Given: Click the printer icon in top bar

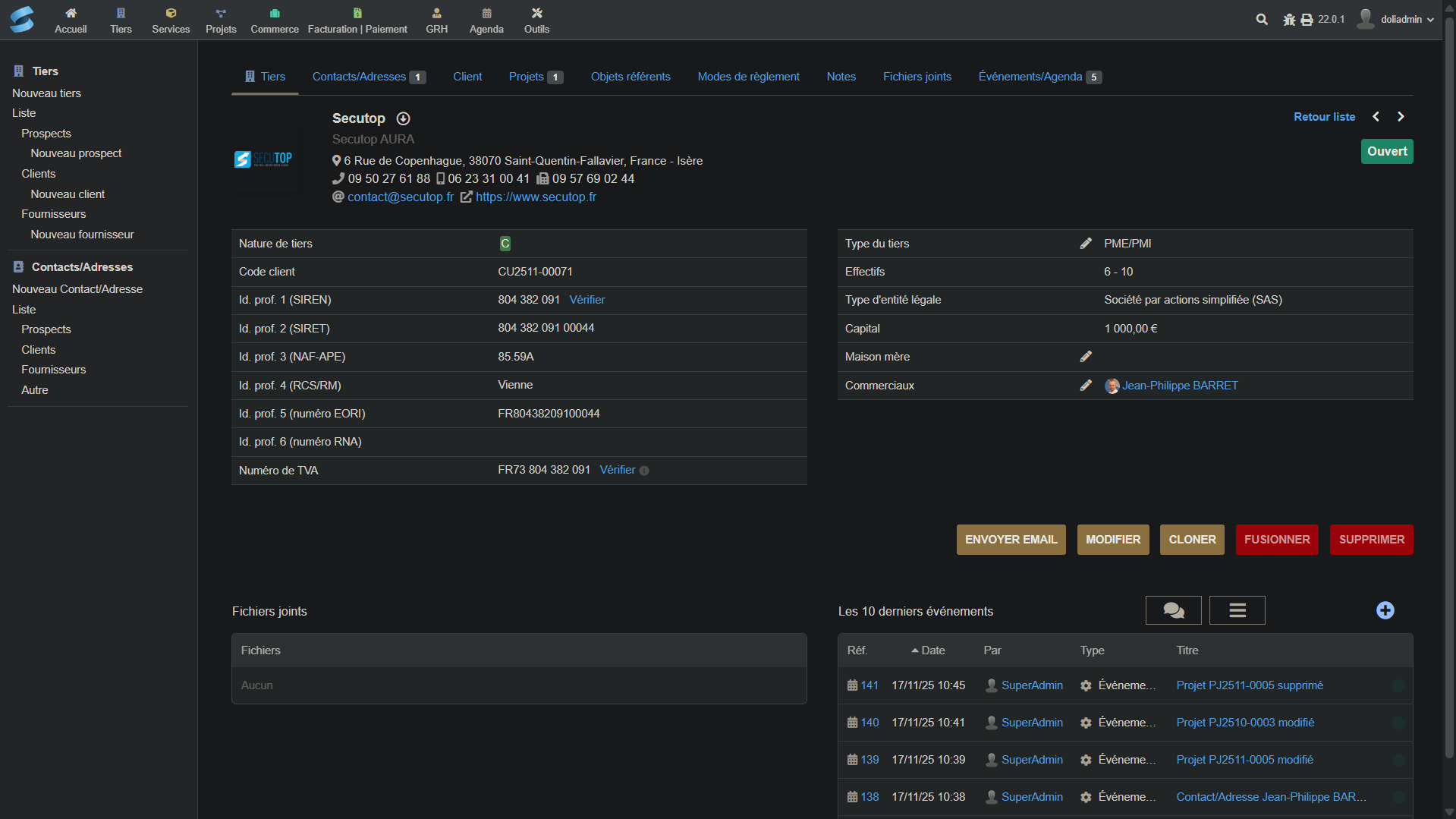Looking at the screenshot, I should [1307, 20].
